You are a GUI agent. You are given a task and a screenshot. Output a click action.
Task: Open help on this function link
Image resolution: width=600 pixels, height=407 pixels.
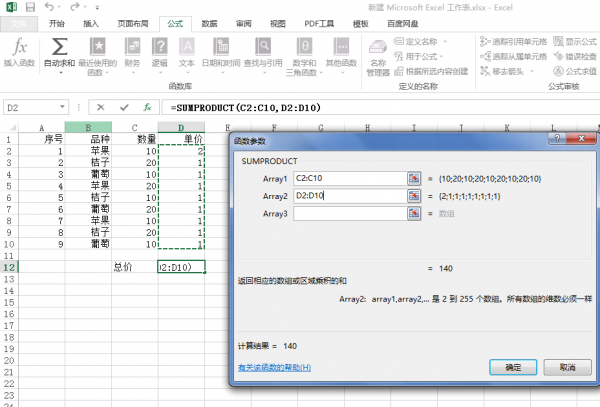click(x=274, y=368)
